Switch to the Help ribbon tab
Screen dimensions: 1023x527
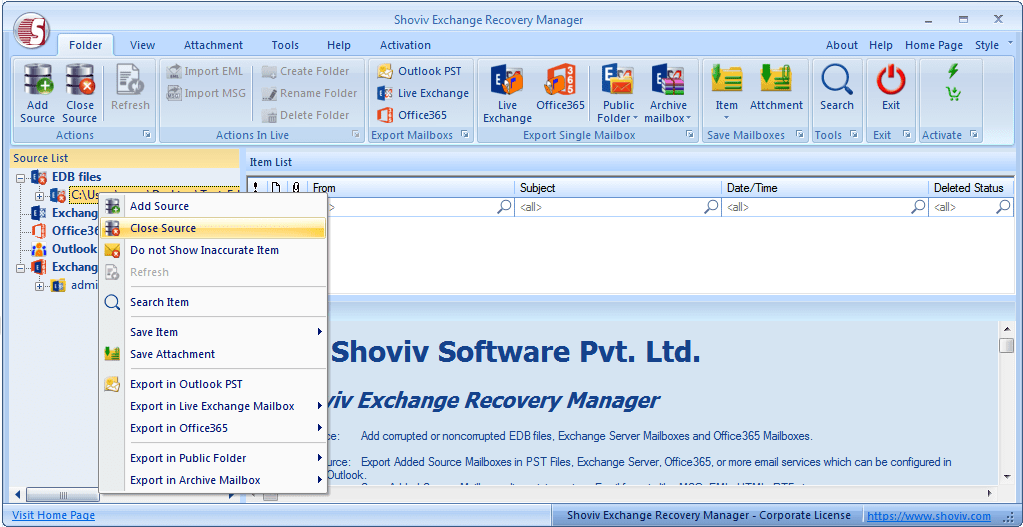339,45
